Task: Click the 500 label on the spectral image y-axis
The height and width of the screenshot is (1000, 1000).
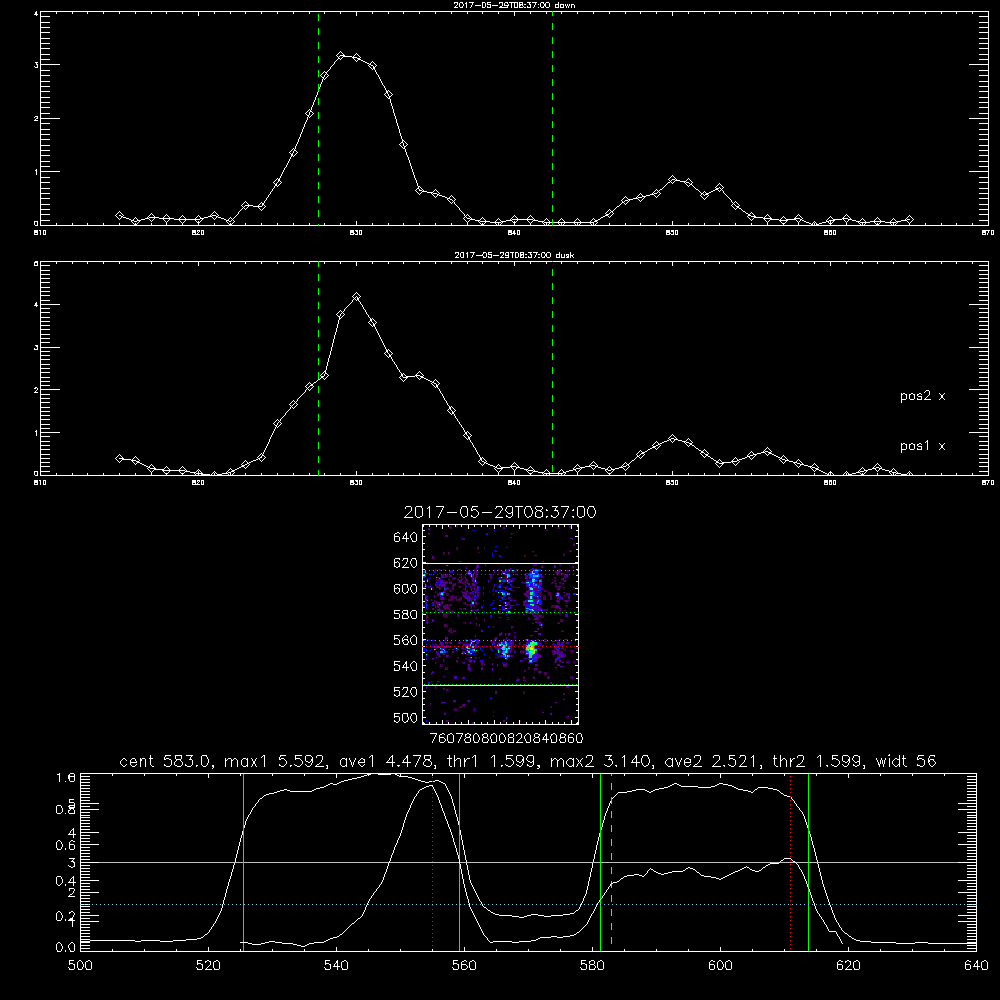Action: 405,717
